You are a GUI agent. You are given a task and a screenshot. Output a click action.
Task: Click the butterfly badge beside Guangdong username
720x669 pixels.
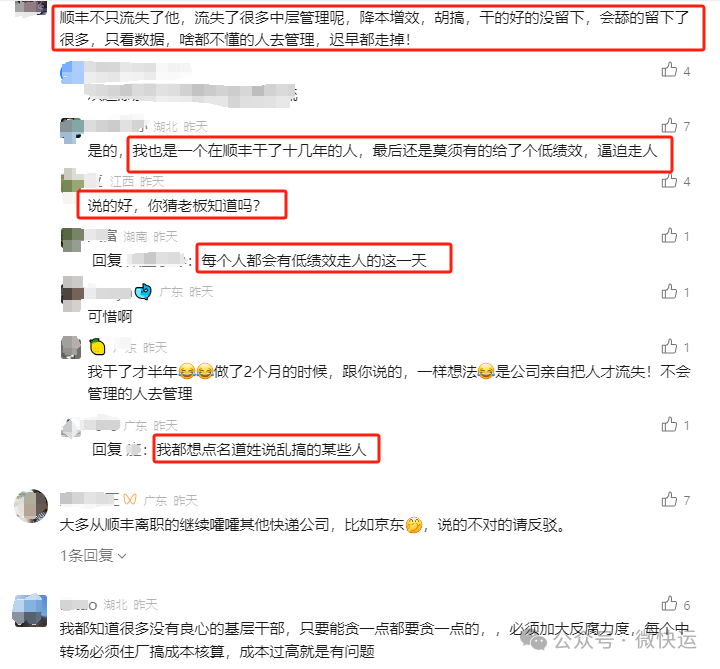130,500
